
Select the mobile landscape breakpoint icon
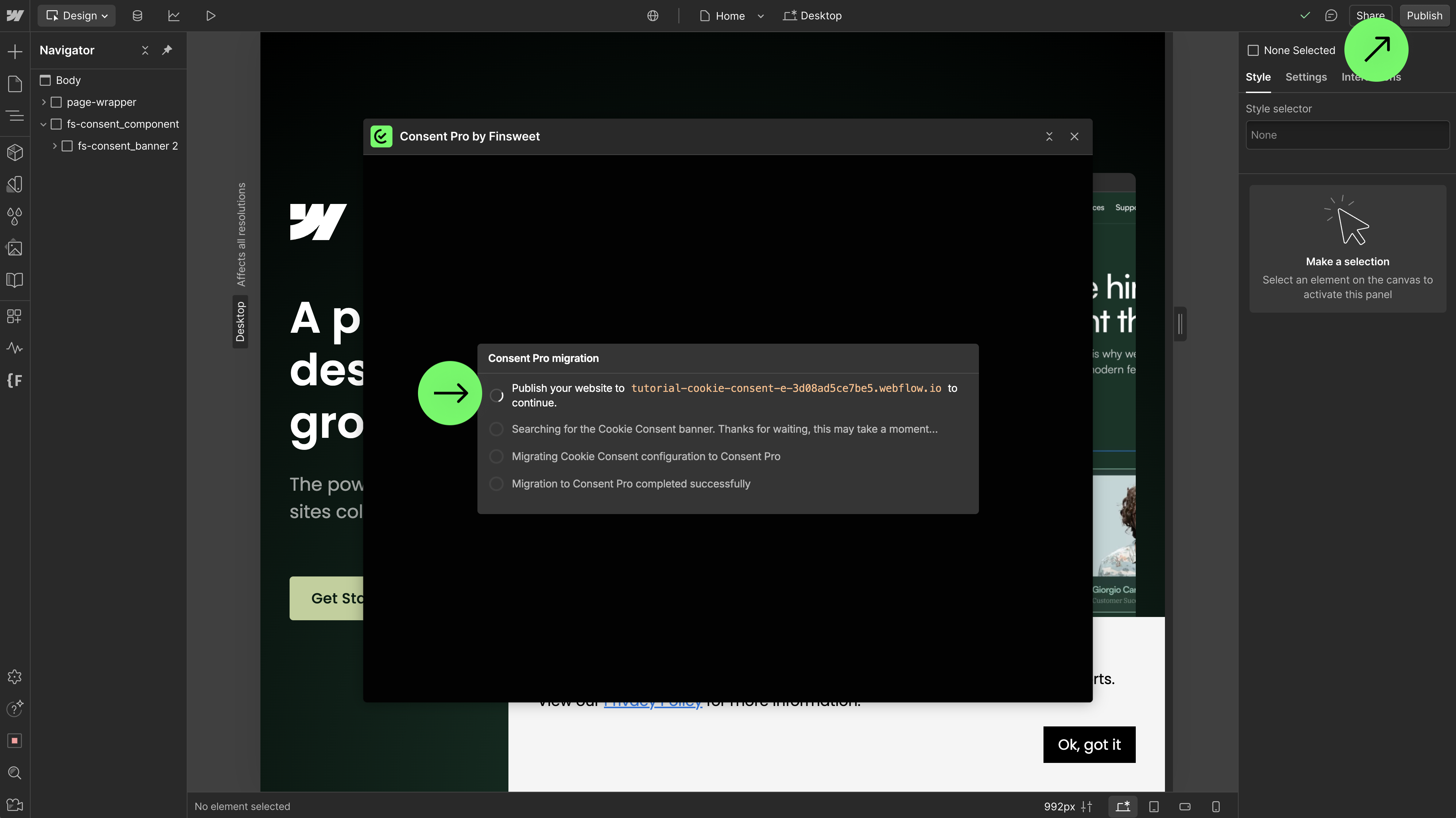click(x=1185, y=807)
